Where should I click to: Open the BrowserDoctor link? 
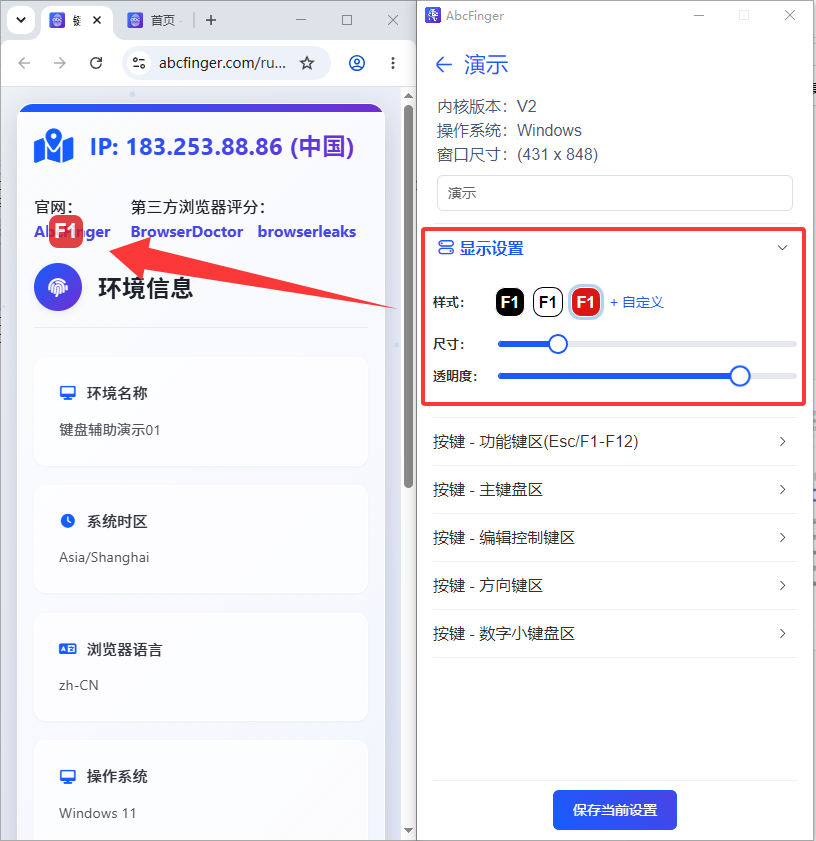tap(187, 232)
